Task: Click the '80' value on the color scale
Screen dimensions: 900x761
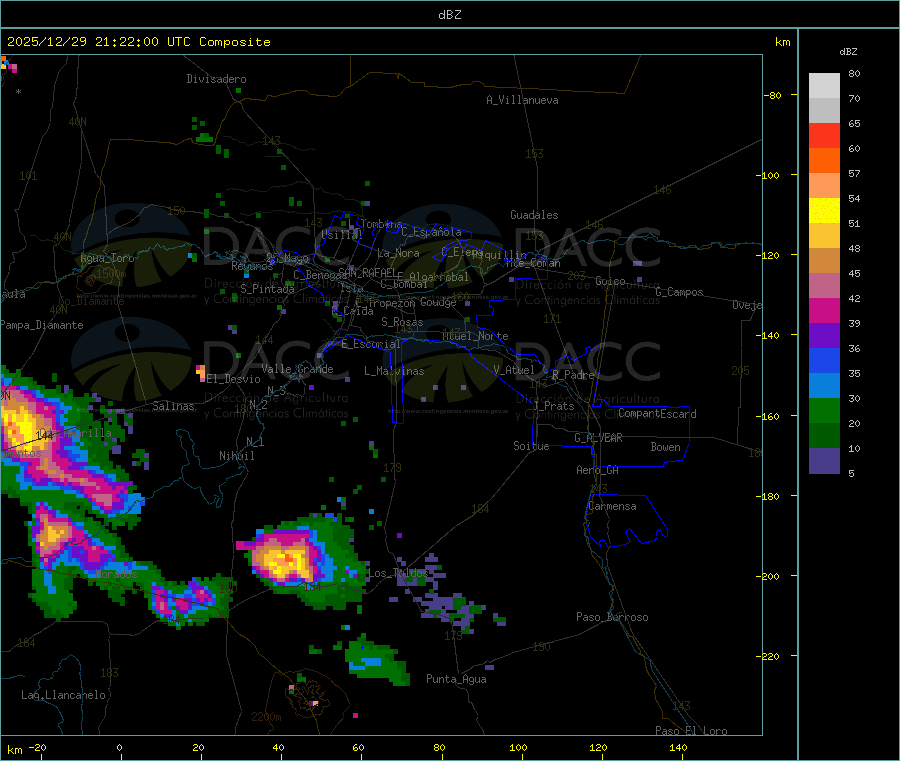Action: [x=854, y=73]
